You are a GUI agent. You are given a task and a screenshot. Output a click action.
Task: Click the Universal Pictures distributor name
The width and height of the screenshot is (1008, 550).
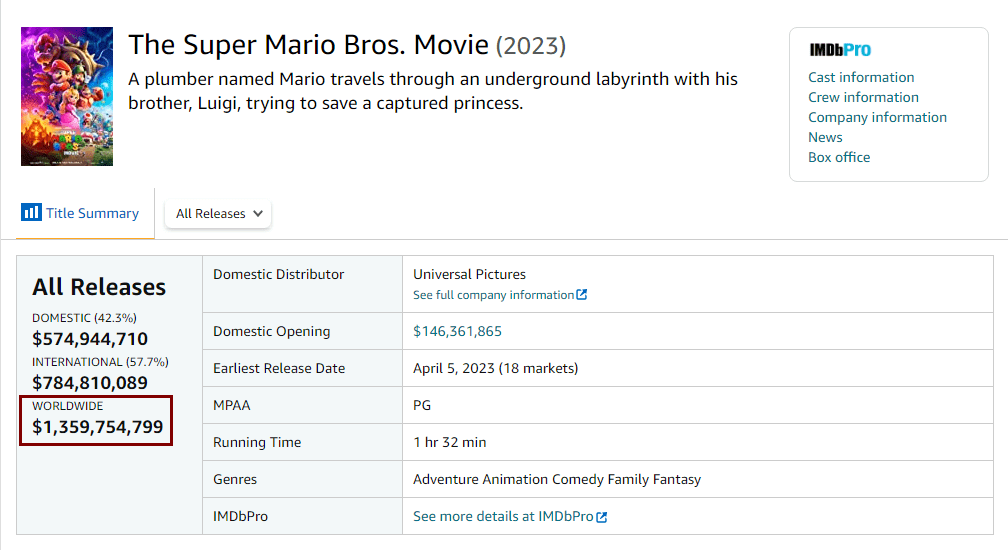point(469,274)
